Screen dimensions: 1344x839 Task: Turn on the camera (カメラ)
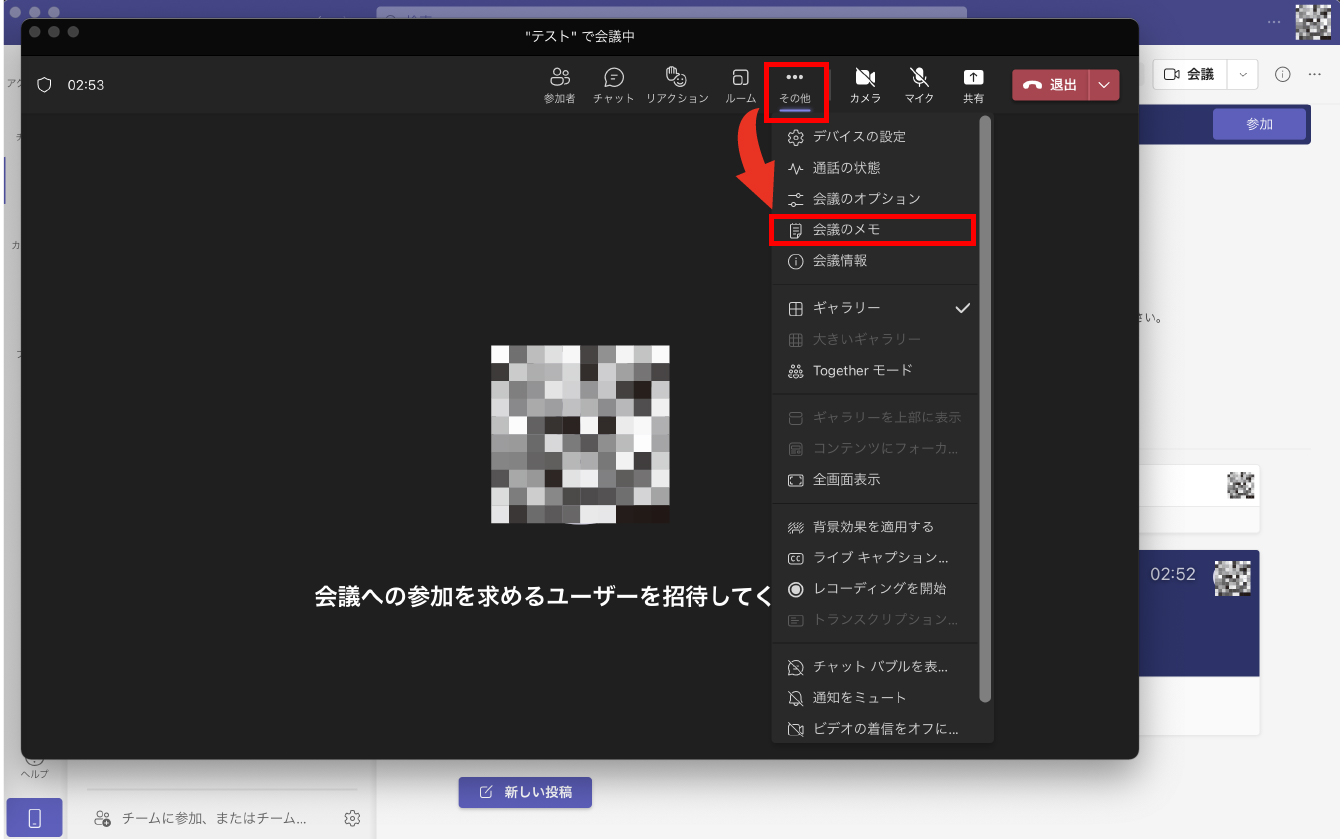[865, 85]
